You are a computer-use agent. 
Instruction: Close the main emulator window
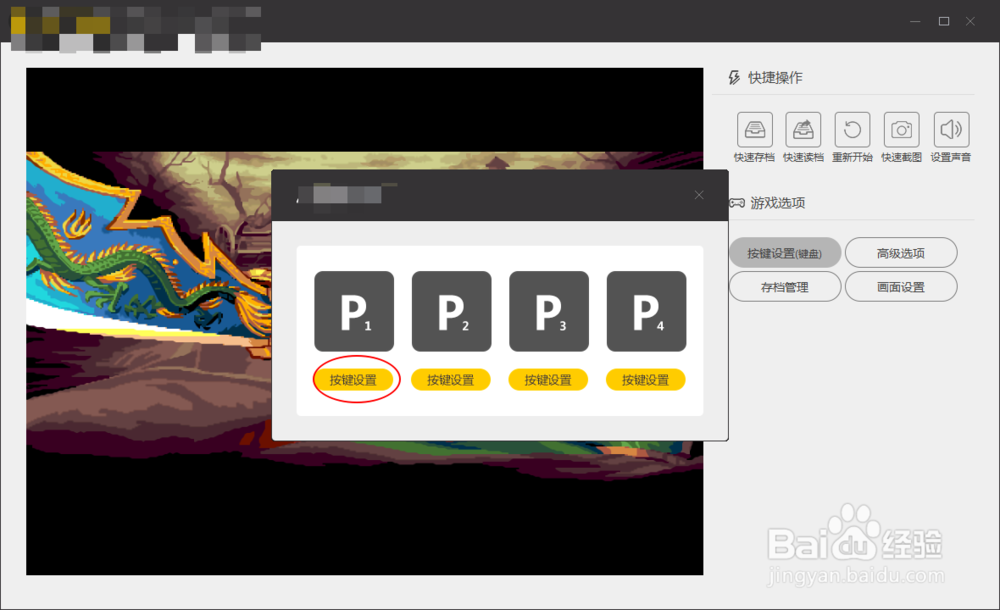click(971, 21)
